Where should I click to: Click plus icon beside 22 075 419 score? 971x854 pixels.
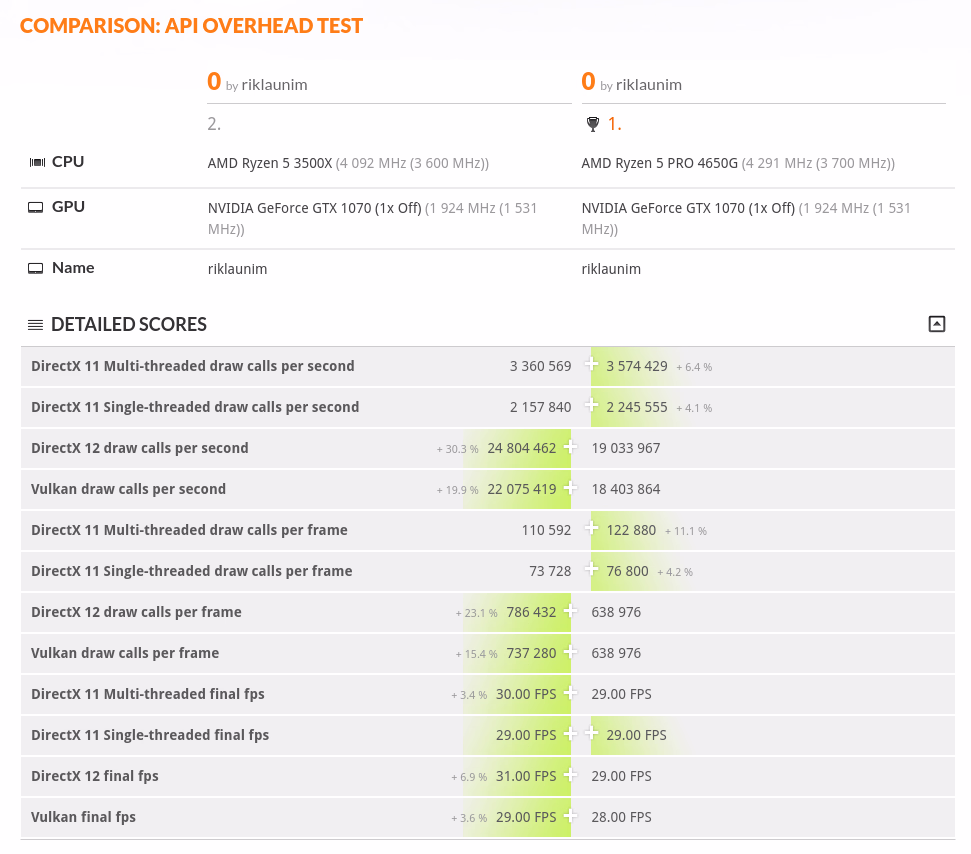click(x=570, y=489)
